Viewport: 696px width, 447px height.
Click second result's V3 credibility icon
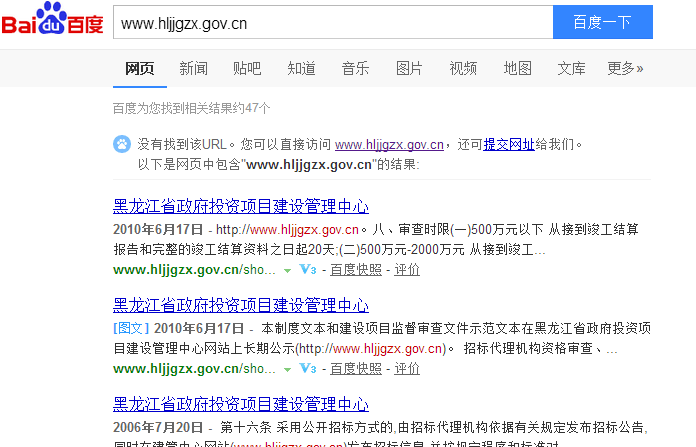tap(308, 368)
